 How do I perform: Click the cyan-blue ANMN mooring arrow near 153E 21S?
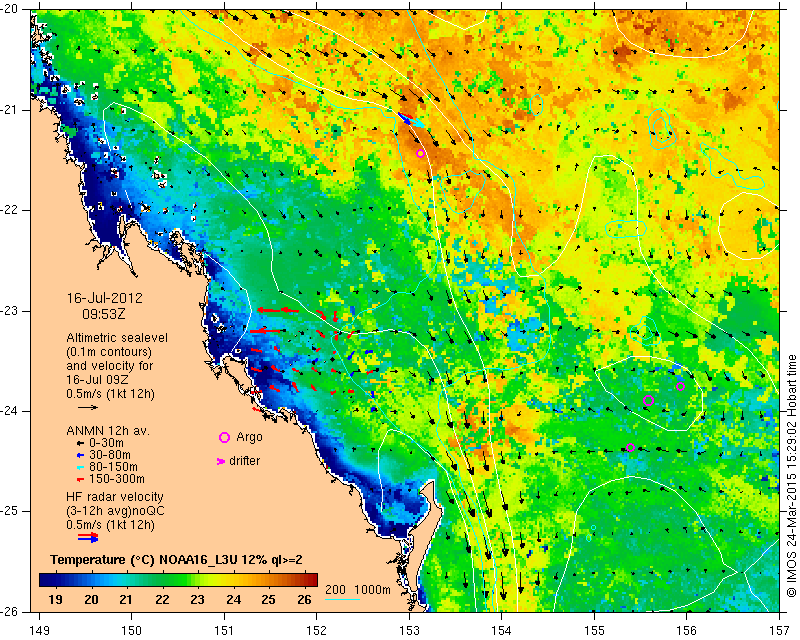coord(411,120)
